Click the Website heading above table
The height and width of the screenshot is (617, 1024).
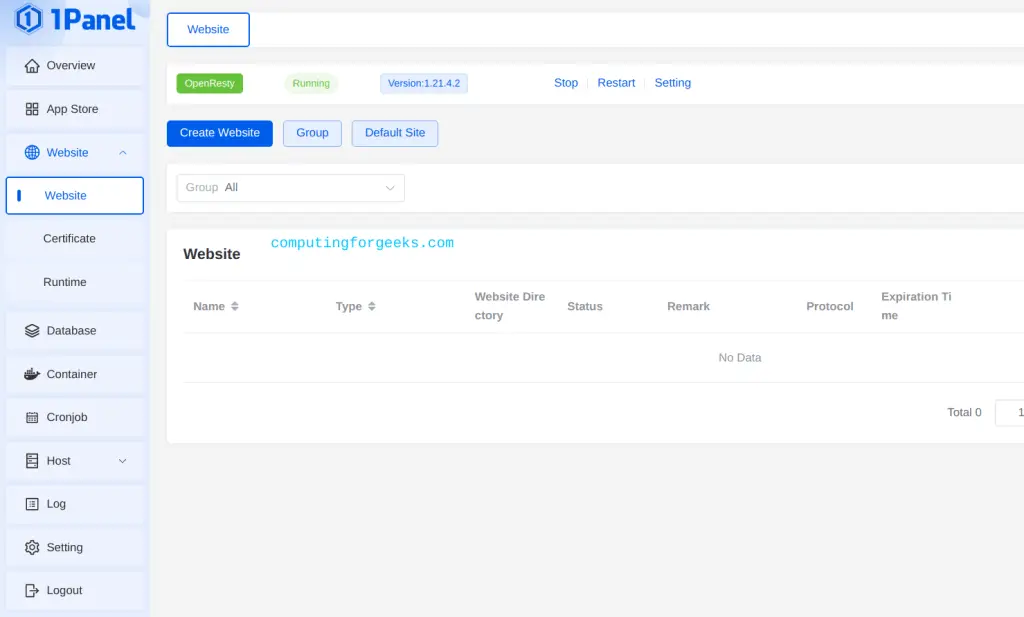(212, 254)
